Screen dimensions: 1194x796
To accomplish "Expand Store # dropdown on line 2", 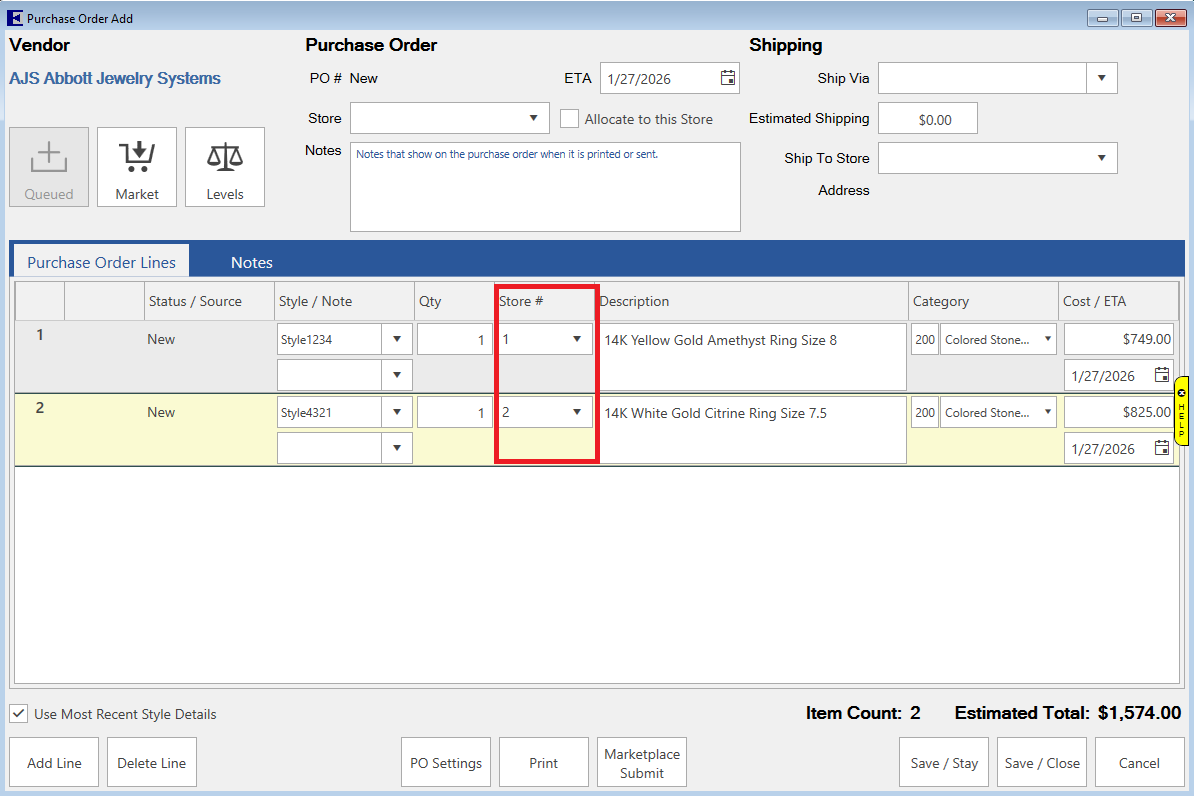I will point(577,412).
